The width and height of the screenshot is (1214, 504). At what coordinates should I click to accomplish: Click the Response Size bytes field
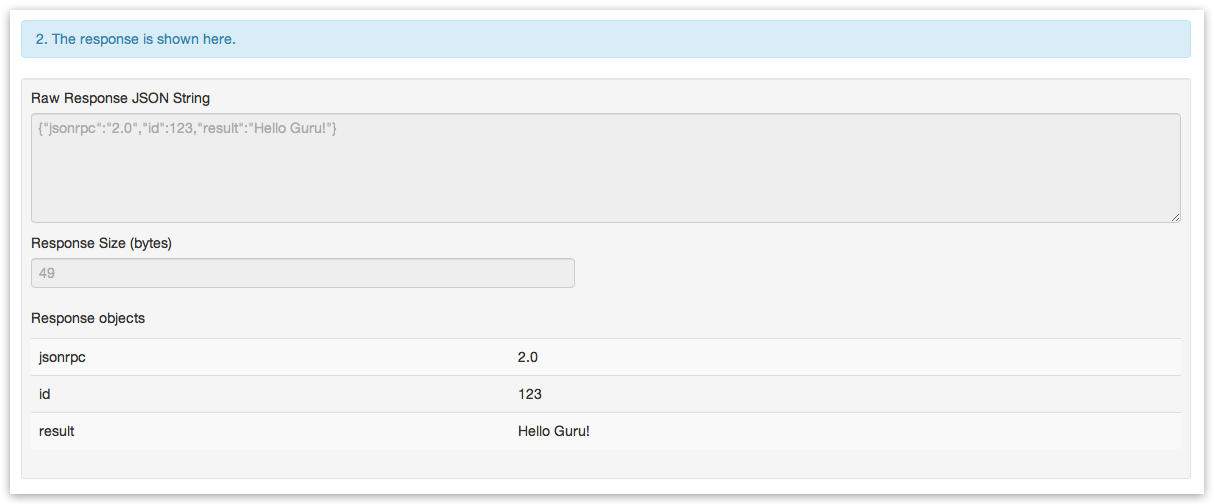click(x=303, y=273)
